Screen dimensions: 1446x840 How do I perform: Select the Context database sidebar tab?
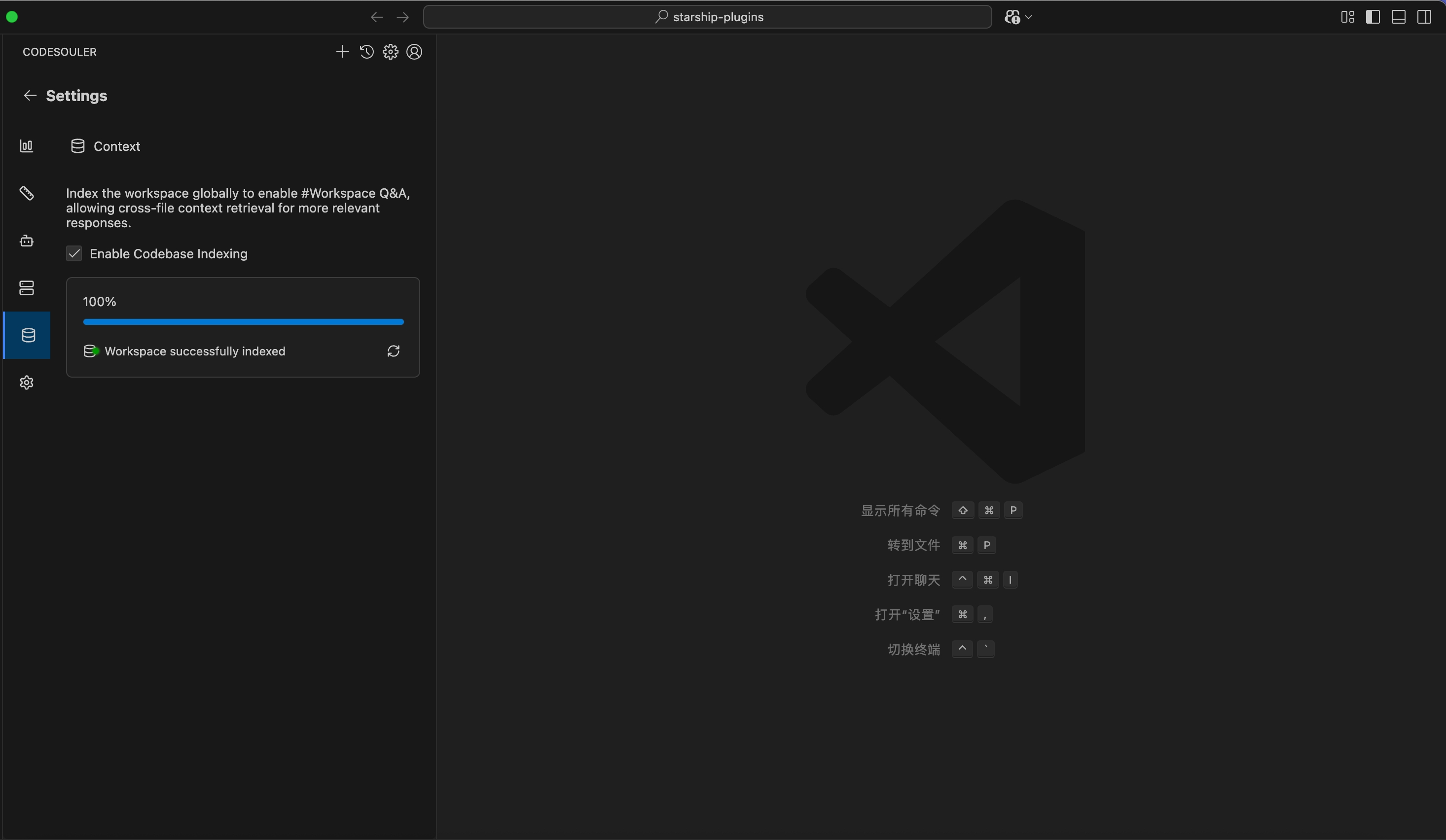28,335
